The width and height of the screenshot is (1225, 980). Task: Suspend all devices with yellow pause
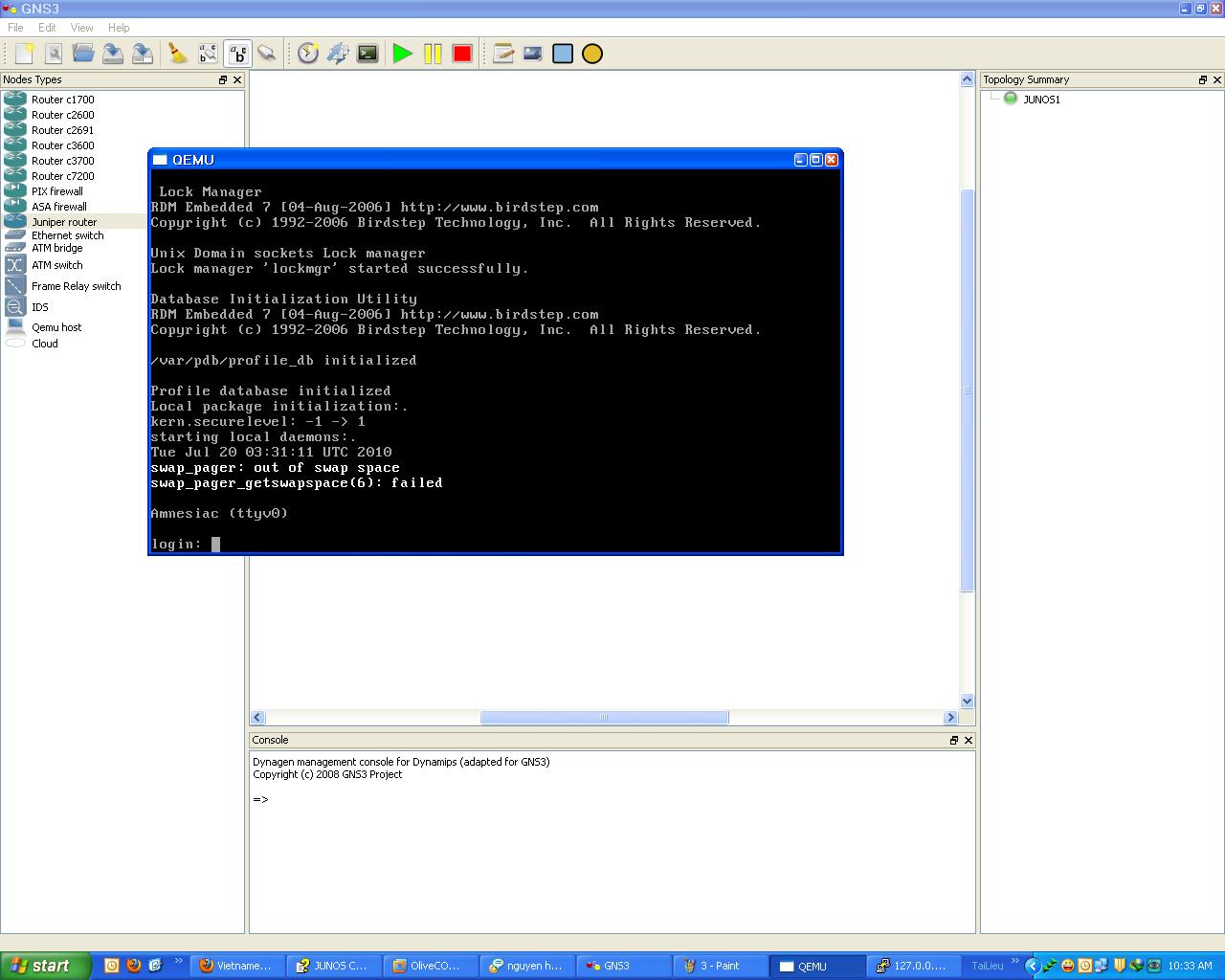click(x=433, y=54)
